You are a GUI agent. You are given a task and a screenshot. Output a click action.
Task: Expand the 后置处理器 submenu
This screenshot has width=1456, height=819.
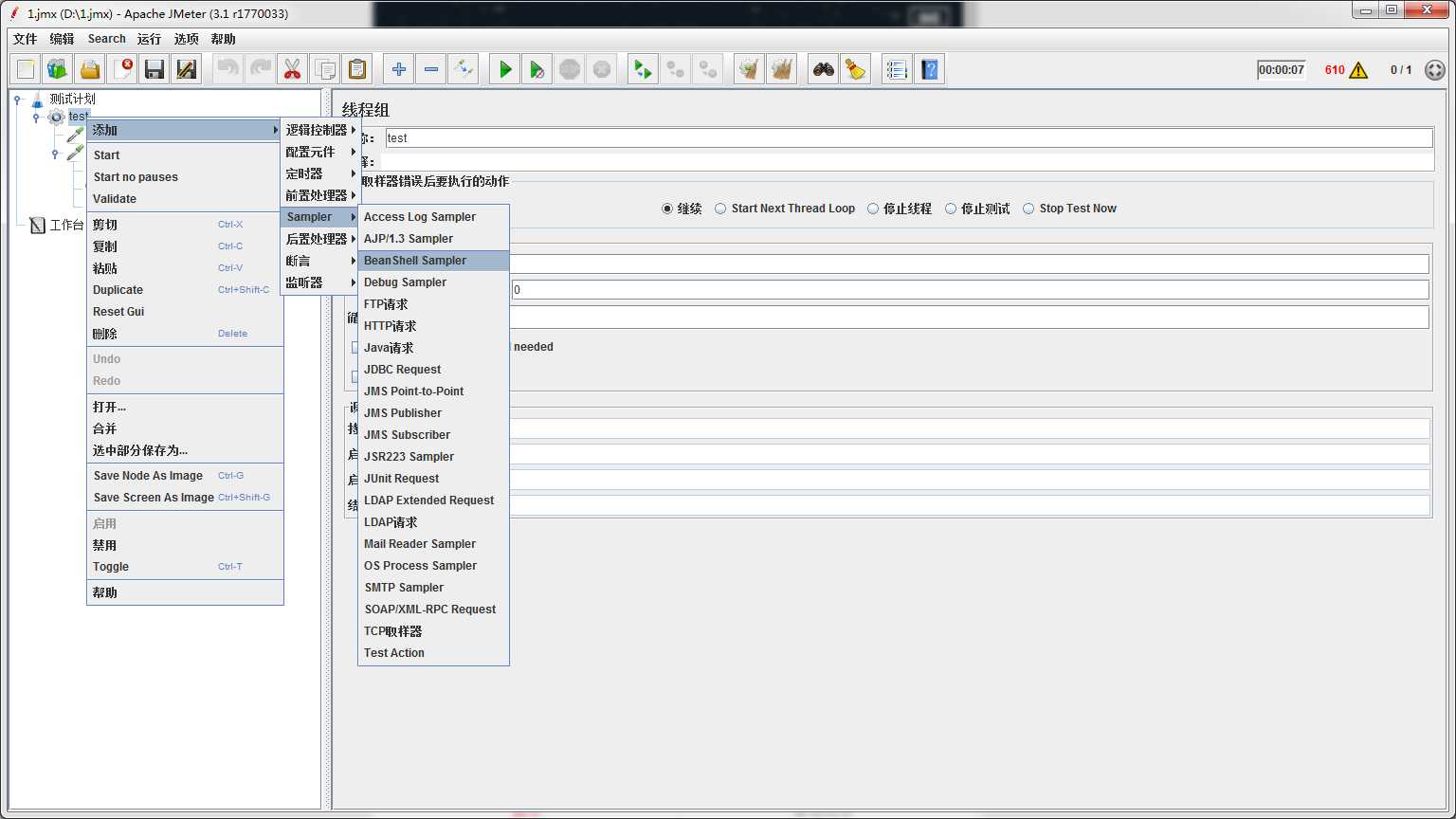[319, 239]
